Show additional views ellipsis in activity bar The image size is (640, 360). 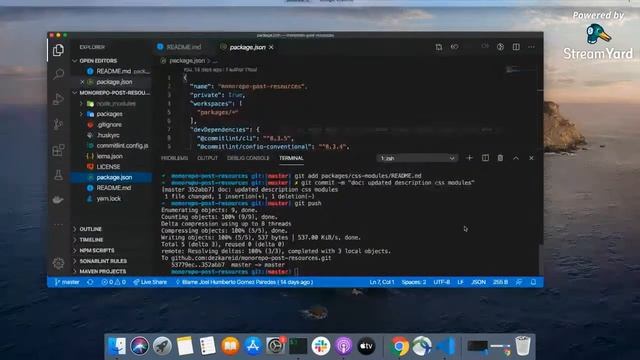58,224
